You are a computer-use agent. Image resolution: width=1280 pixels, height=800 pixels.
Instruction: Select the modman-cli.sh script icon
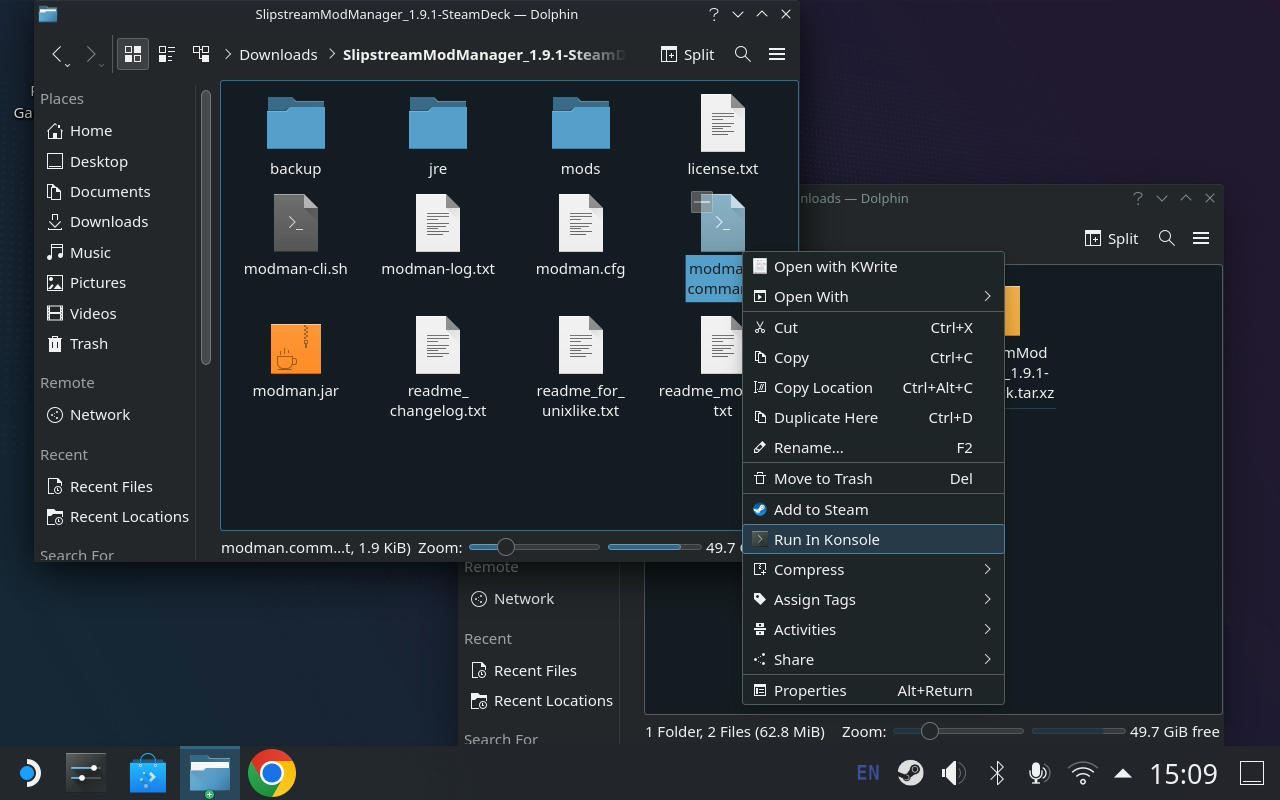tap(296, 223)
